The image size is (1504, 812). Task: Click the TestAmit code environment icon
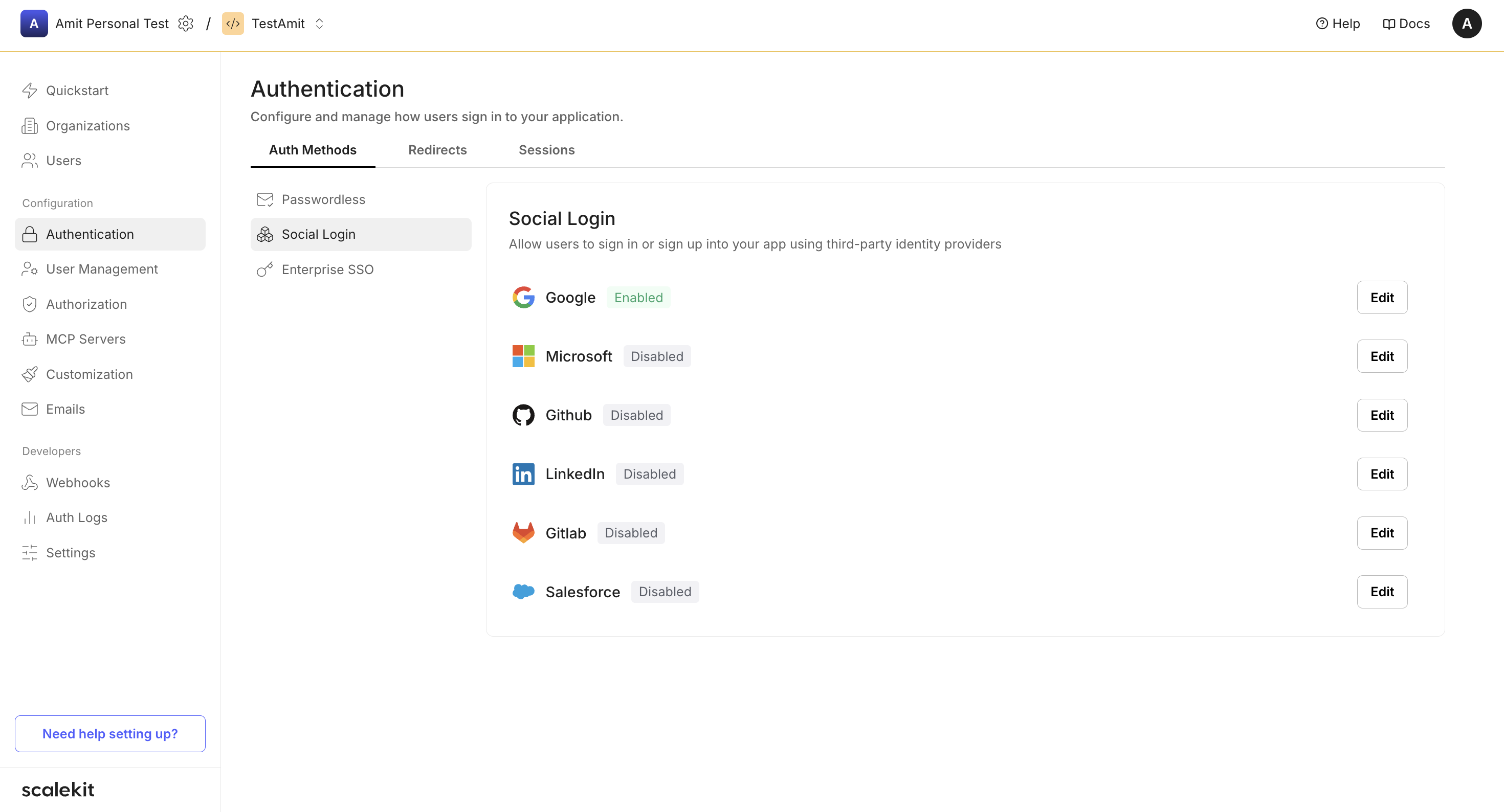[x=233, y=24]
